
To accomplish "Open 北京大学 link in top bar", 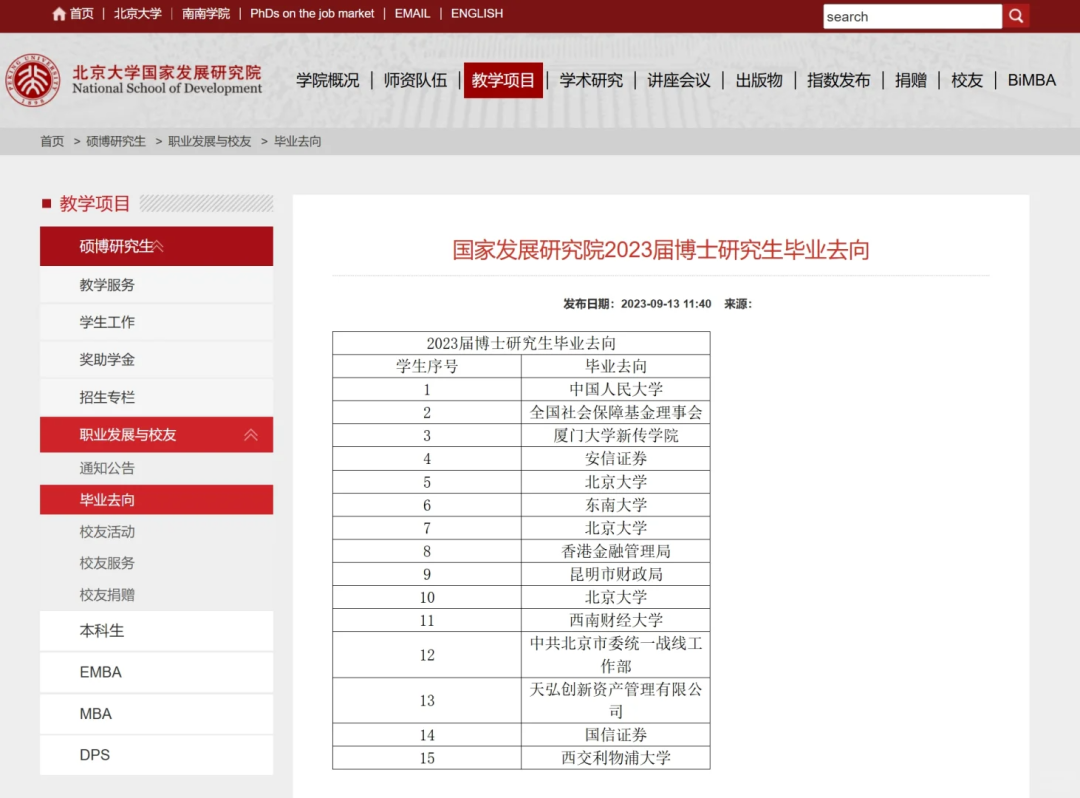I will [x=138, y=14].
